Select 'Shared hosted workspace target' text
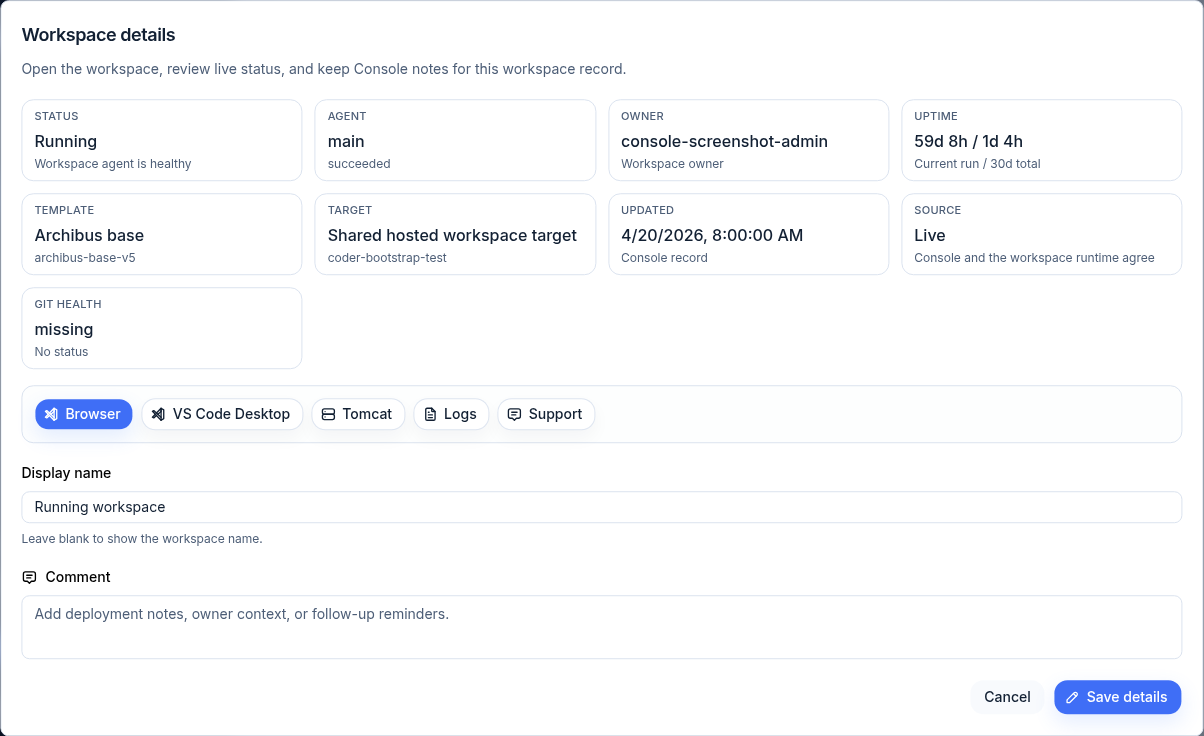Image resolution: width=1204 pixels, height=736 pixels. coord(452,236)
